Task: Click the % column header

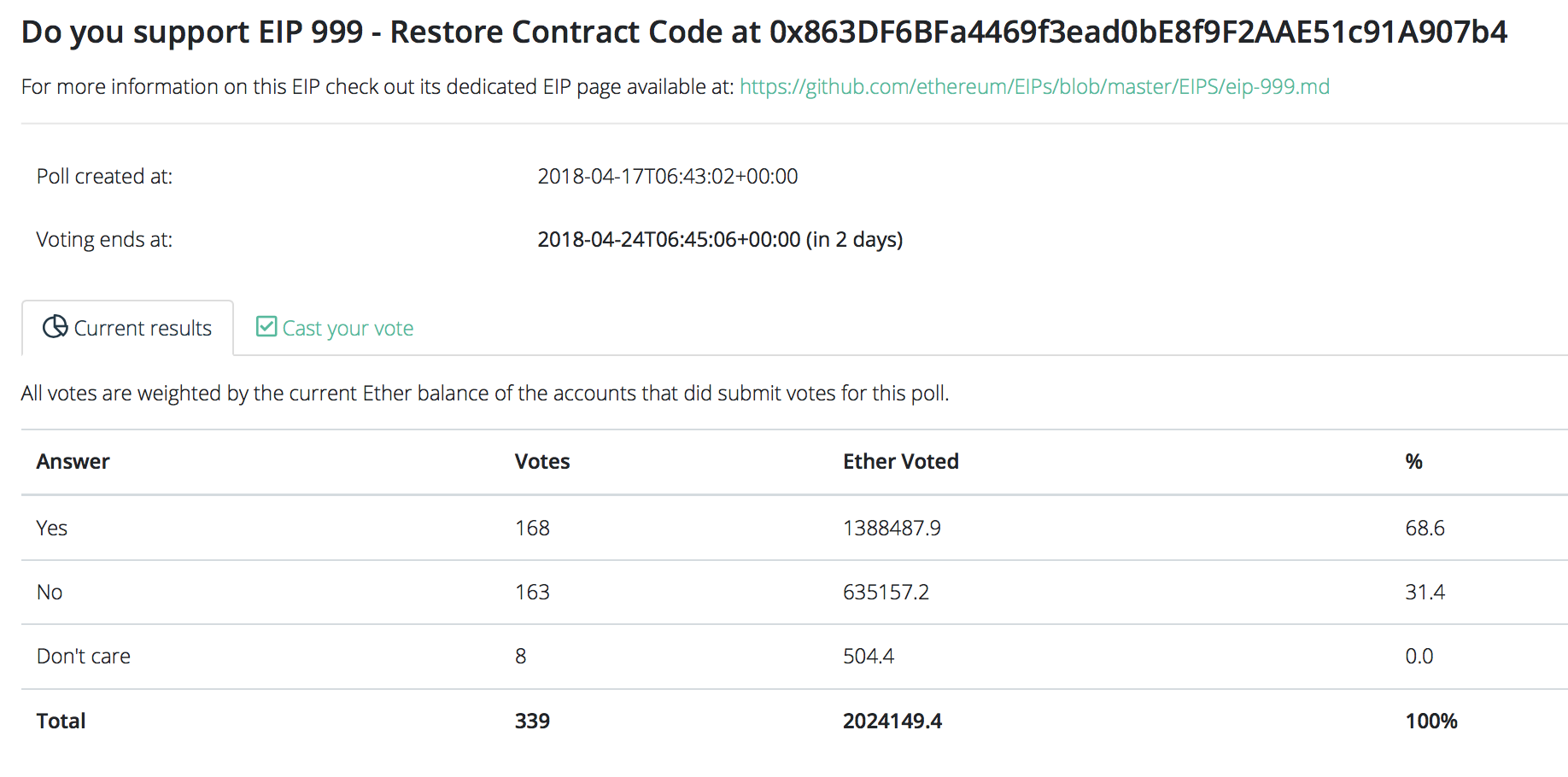Action: tap(1414, 461)
